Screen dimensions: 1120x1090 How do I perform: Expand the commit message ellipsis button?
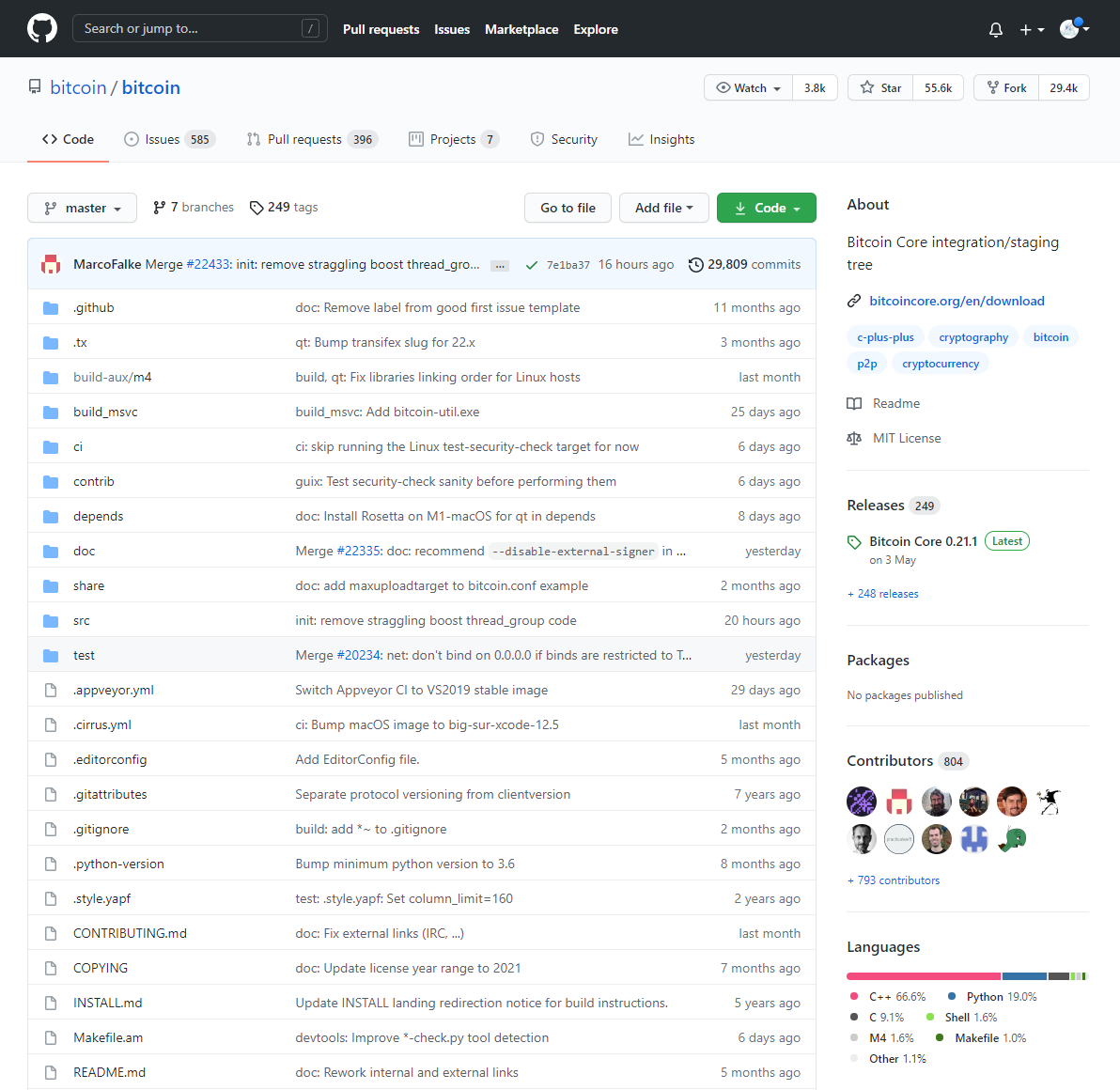point(500,266)
